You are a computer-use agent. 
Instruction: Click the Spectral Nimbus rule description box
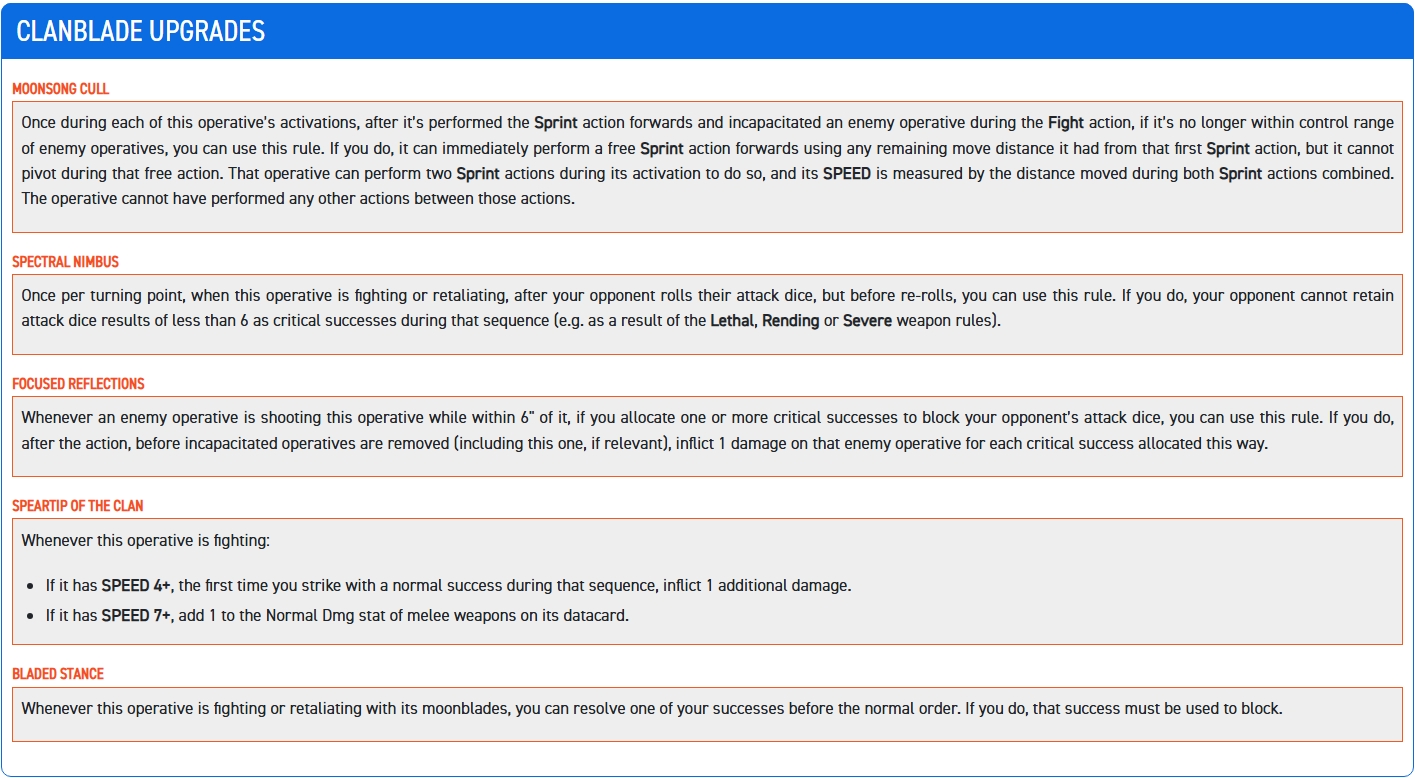coord(707,314)
